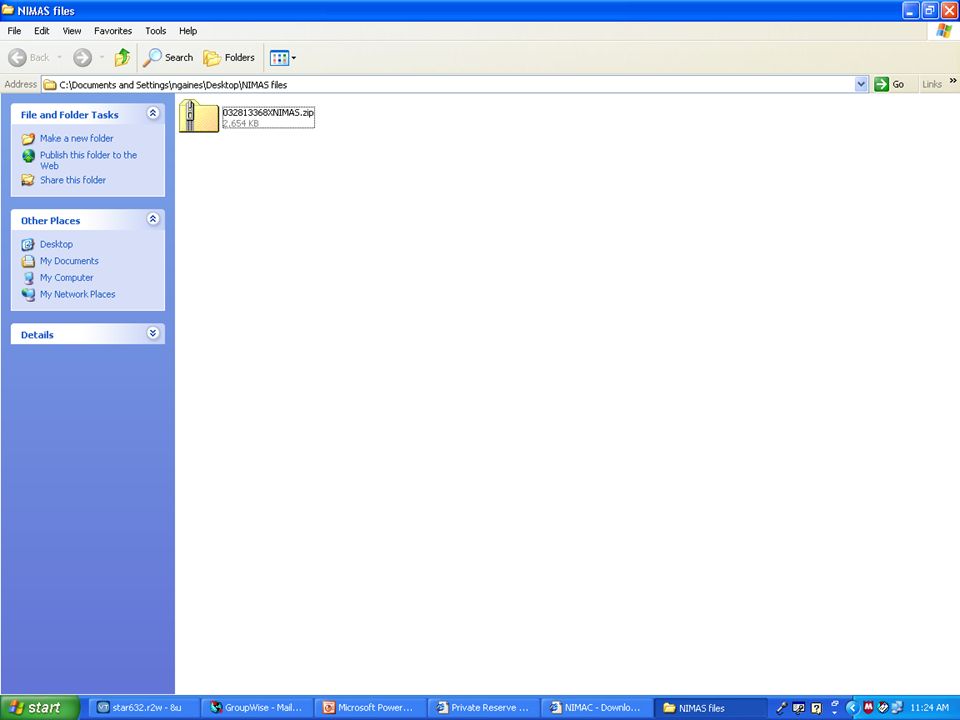Click the Start button
Image resolution: width=960 pixels, height=720 pixels.
(40, 708)
